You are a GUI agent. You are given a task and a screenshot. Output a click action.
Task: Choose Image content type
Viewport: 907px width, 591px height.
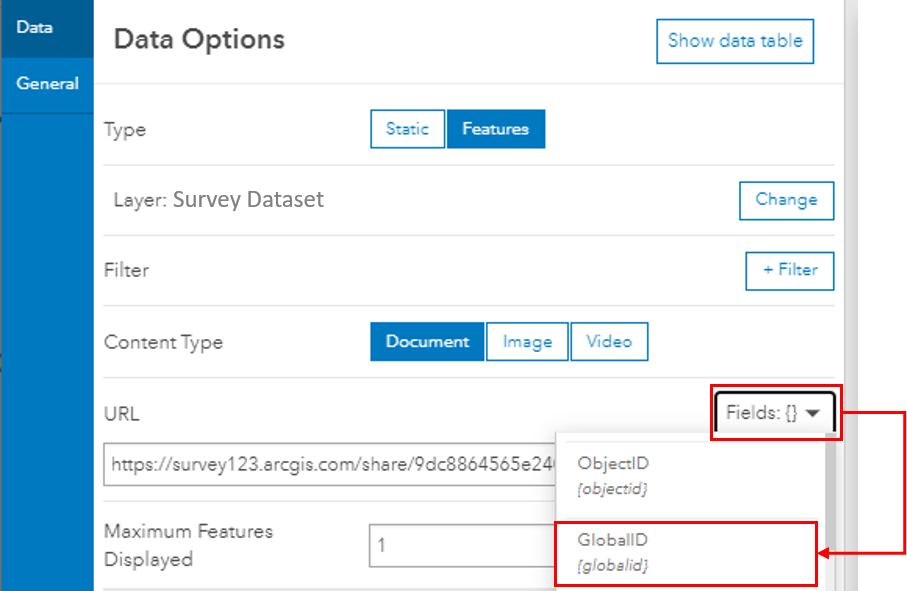pos(528,342)
